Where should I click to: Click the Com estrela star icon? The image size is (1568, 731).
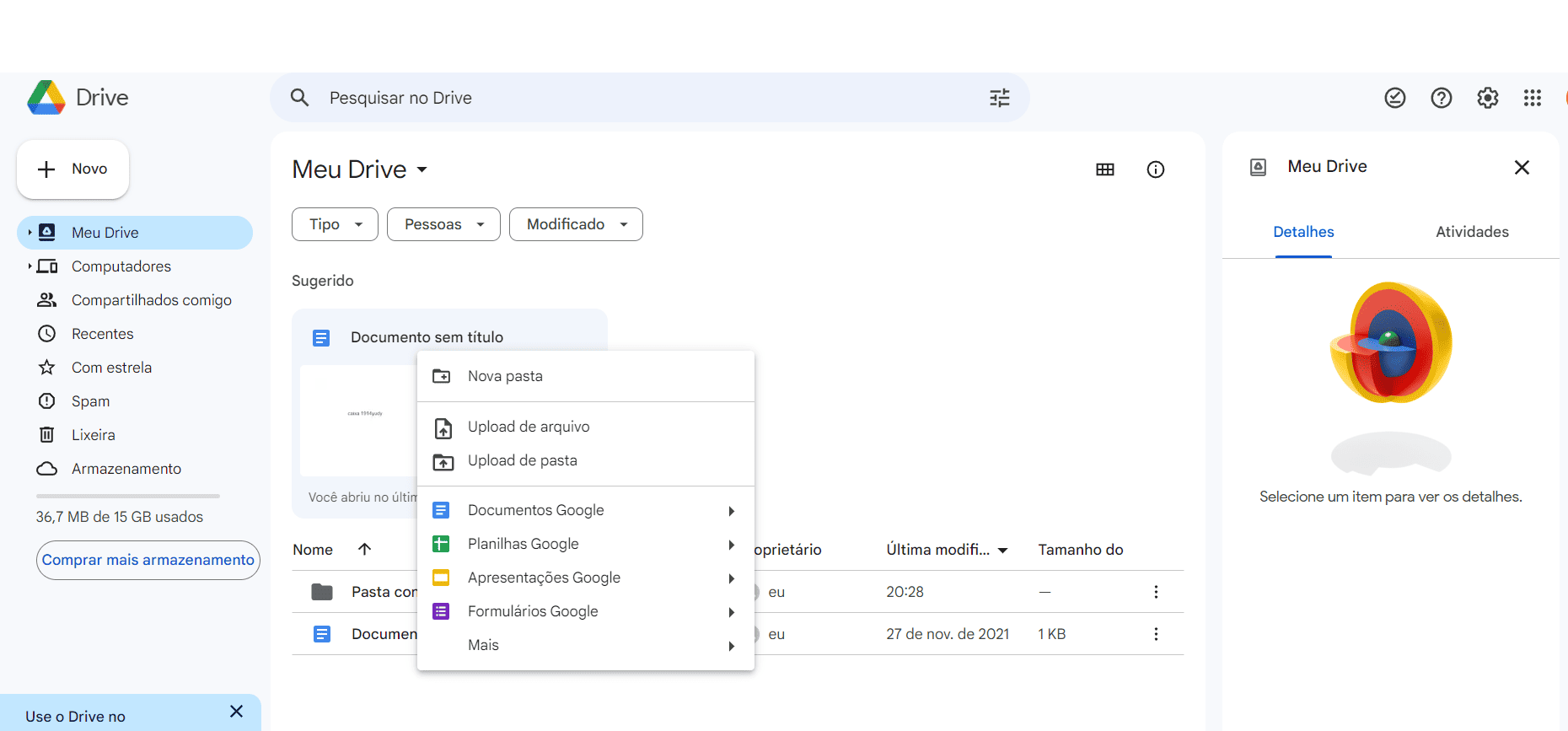coord(47,368)
